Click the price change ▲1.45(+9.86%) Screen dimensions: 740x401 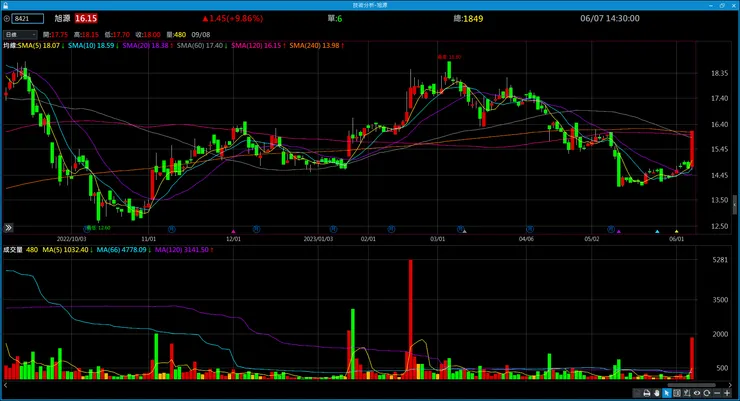click(232, 18)
